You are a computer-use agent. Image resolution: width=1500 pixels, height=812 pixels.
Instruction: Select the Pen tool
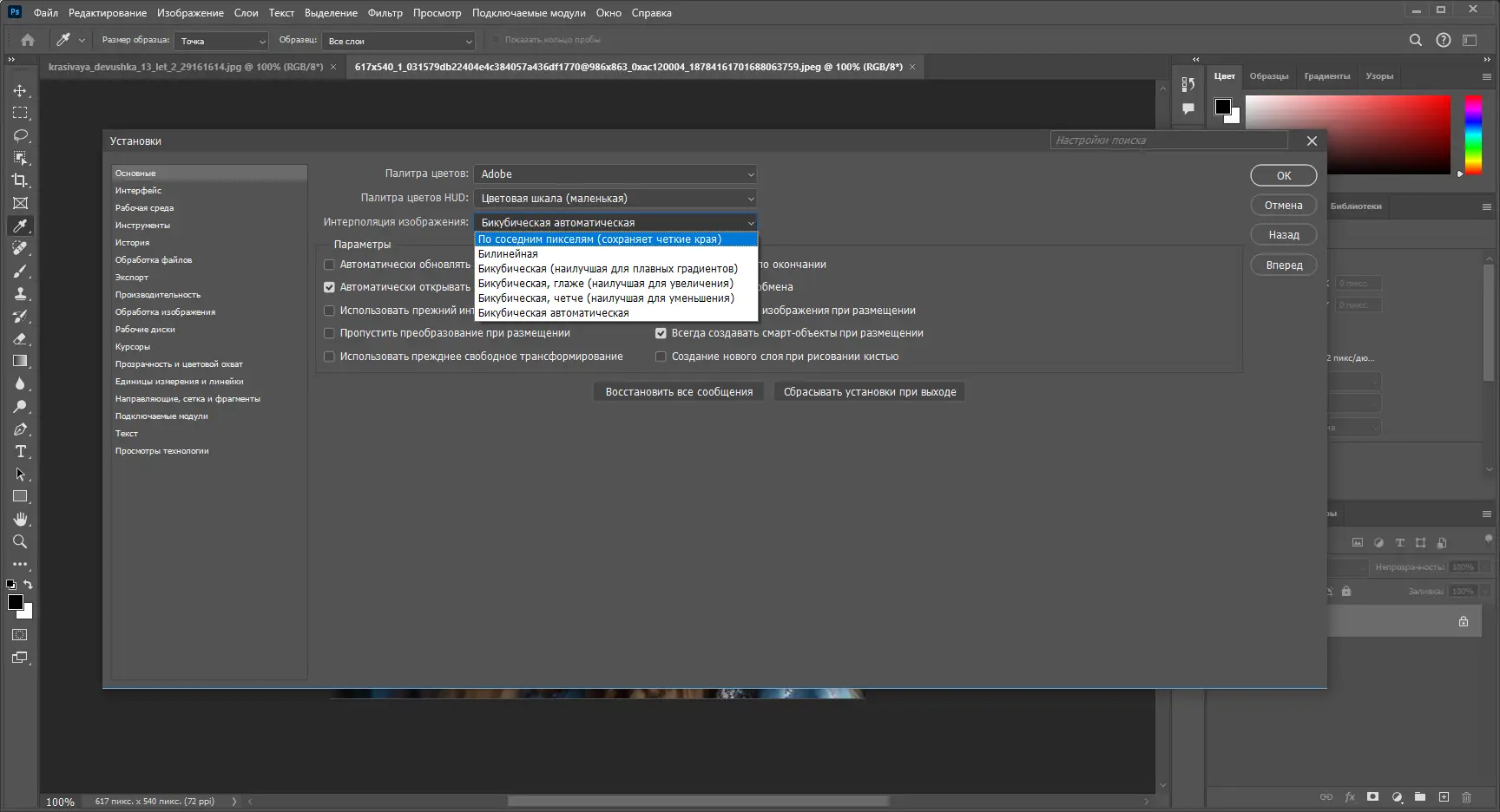20,429
